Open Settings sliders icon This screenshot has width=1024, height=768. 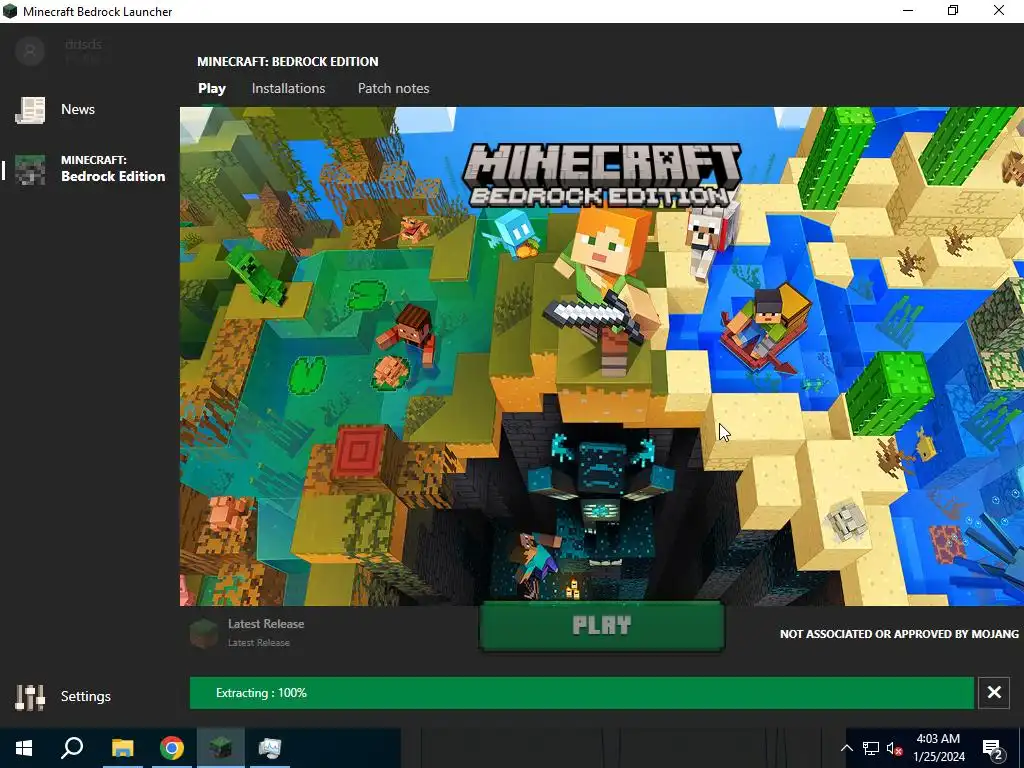point(30,697)
